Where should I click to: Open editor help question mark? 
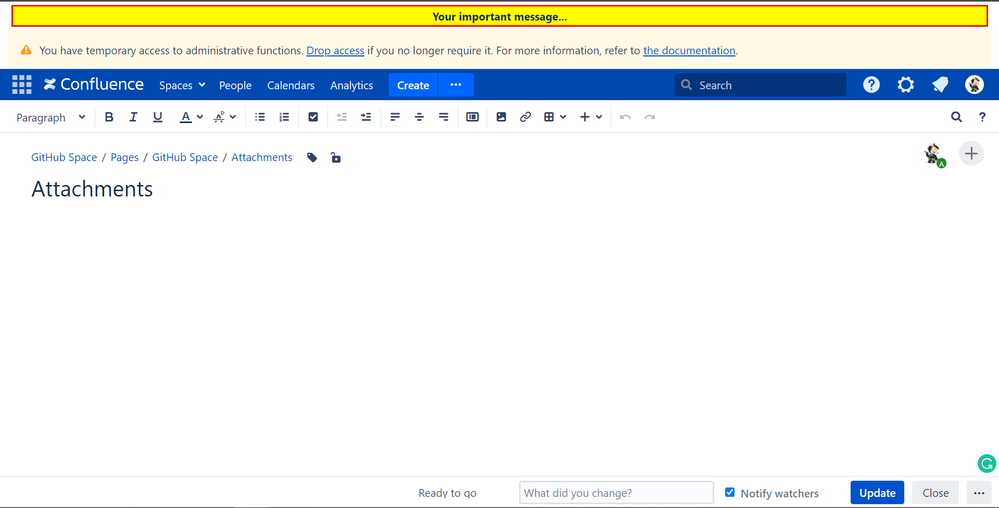click(982, 117)
